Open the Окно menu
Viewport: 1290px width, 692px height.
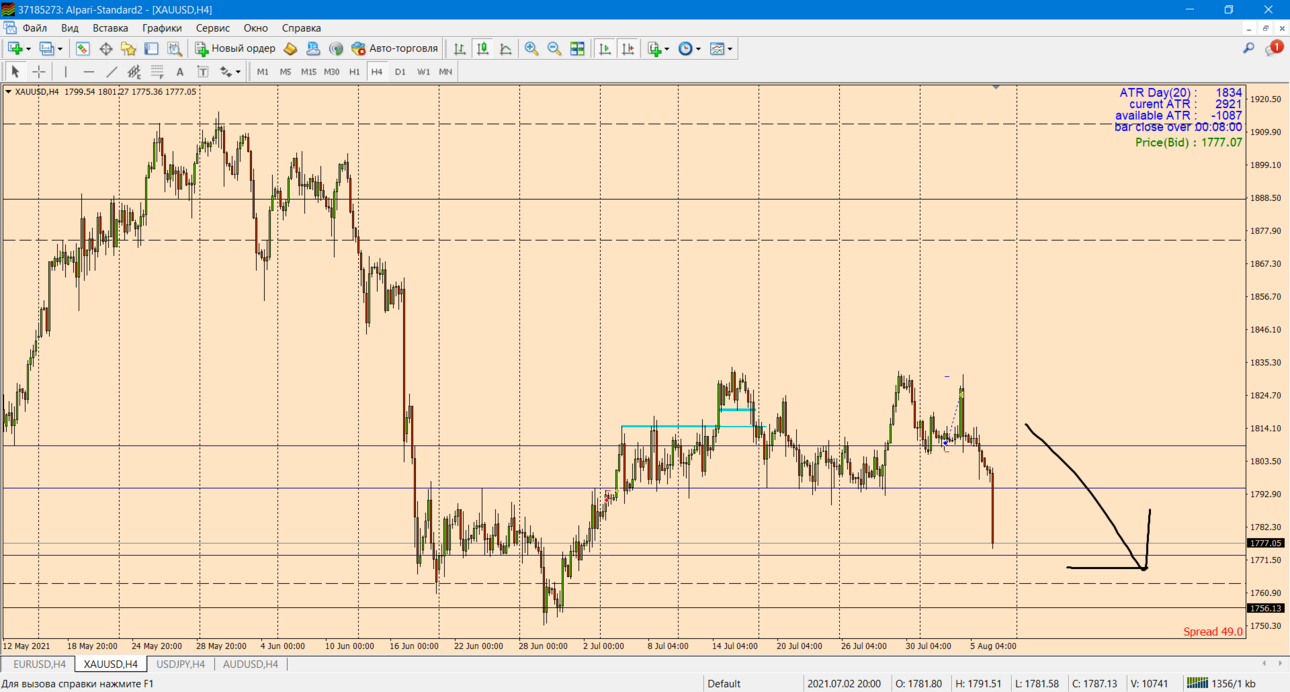(x=256, y=28)
